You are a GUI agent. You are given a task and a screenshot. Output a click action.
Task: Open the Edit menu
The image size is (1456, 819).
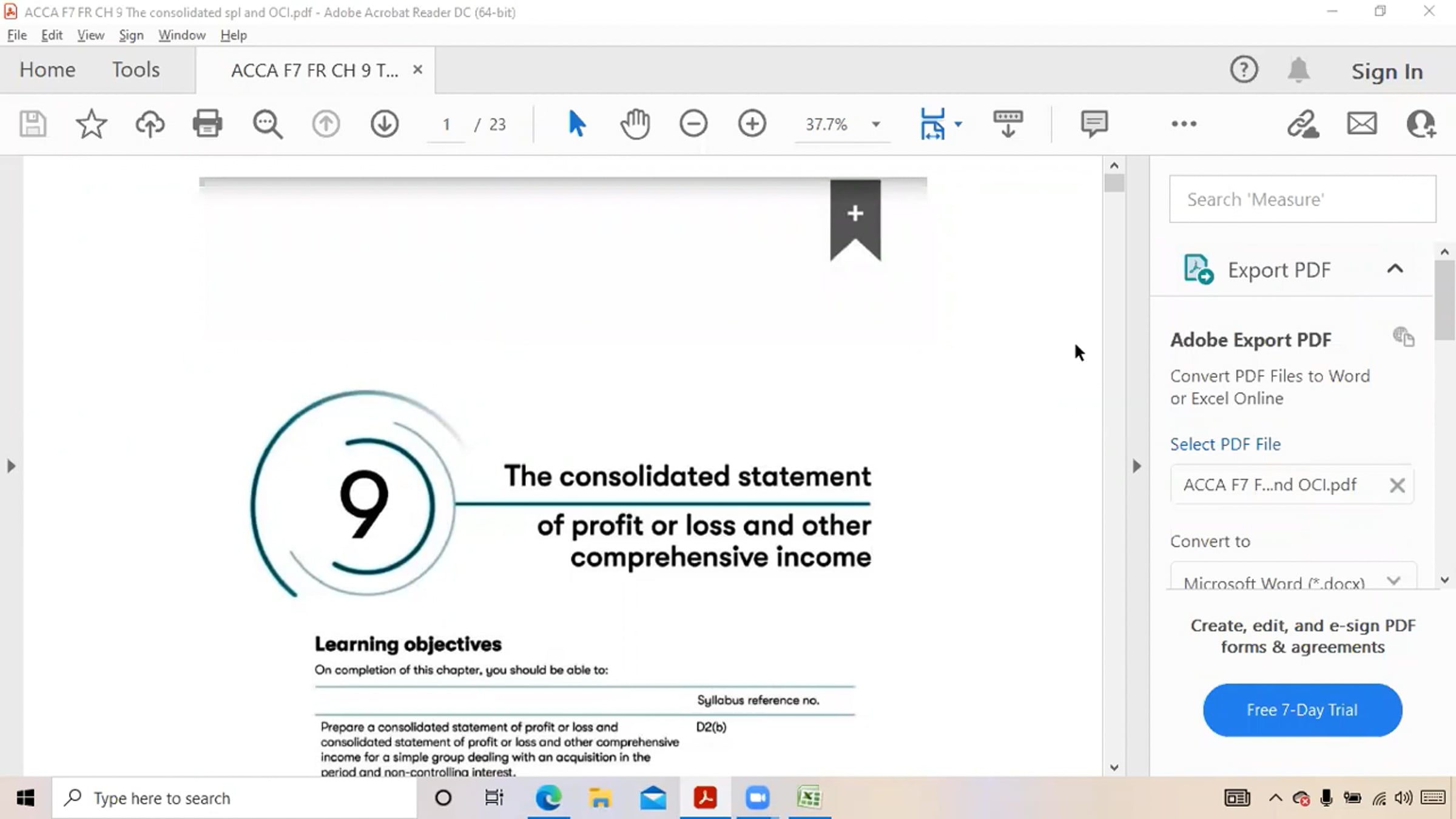click(x=52, y=35)
